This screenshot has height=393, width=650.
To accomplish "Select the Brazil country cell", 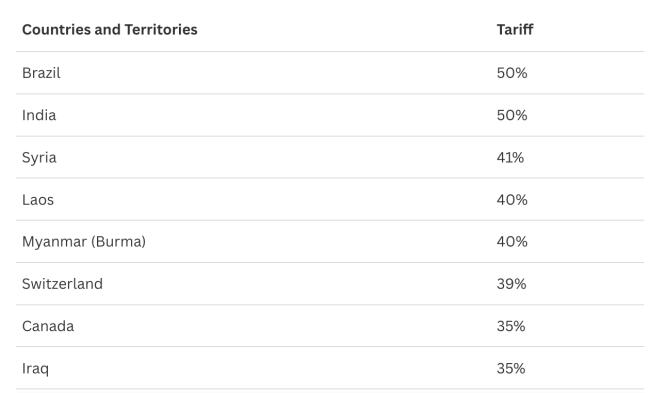I will click(41, 73).
